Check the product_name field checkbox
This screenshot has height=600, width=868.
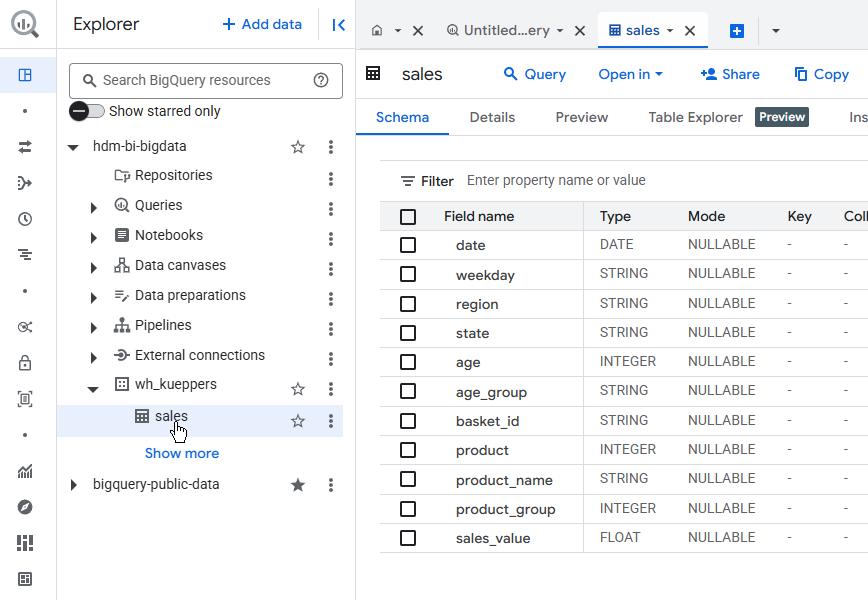408,479
